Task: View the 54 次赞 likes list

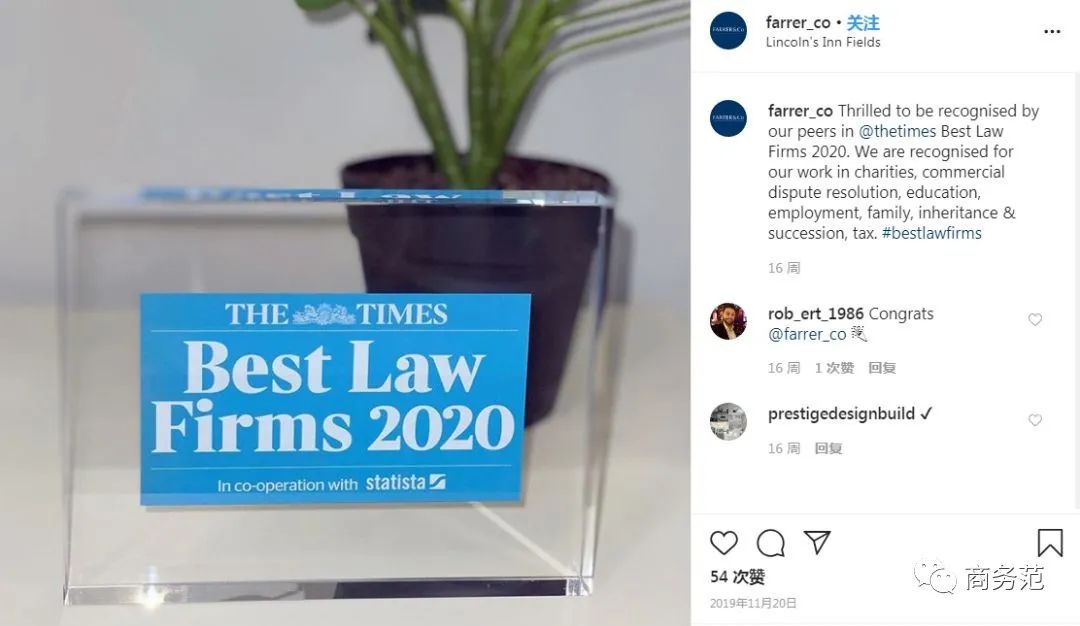Action: pyautogui.click(x=738, y=577)
